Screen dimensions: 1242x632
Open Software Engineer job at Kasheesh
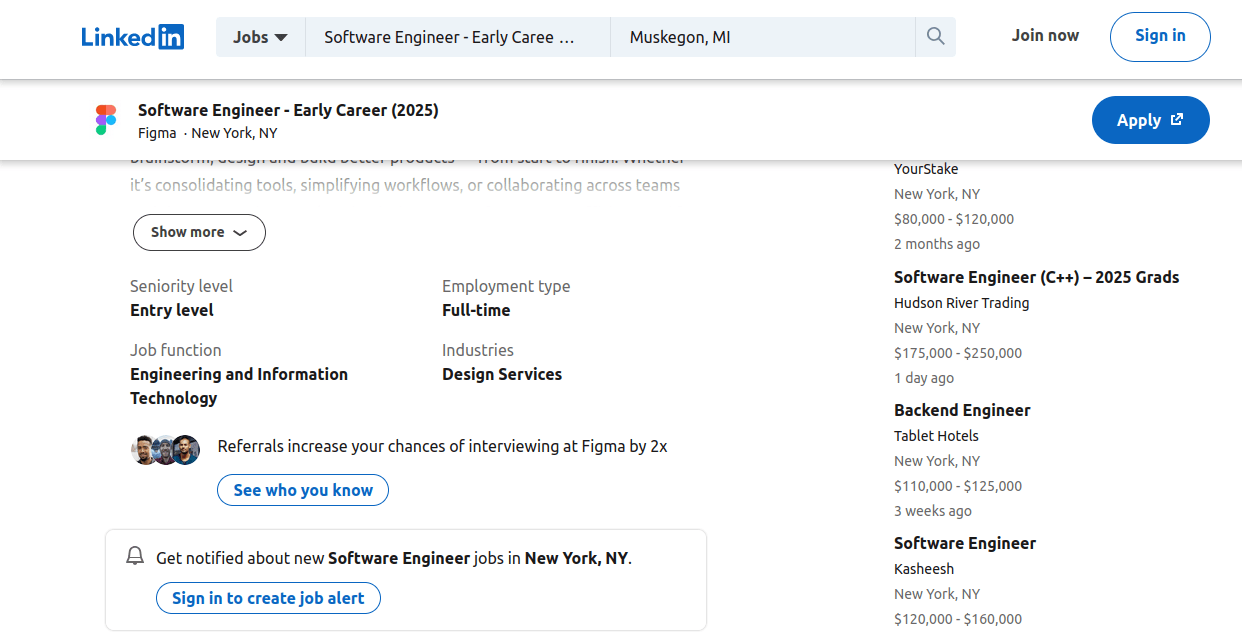(965, 543)
